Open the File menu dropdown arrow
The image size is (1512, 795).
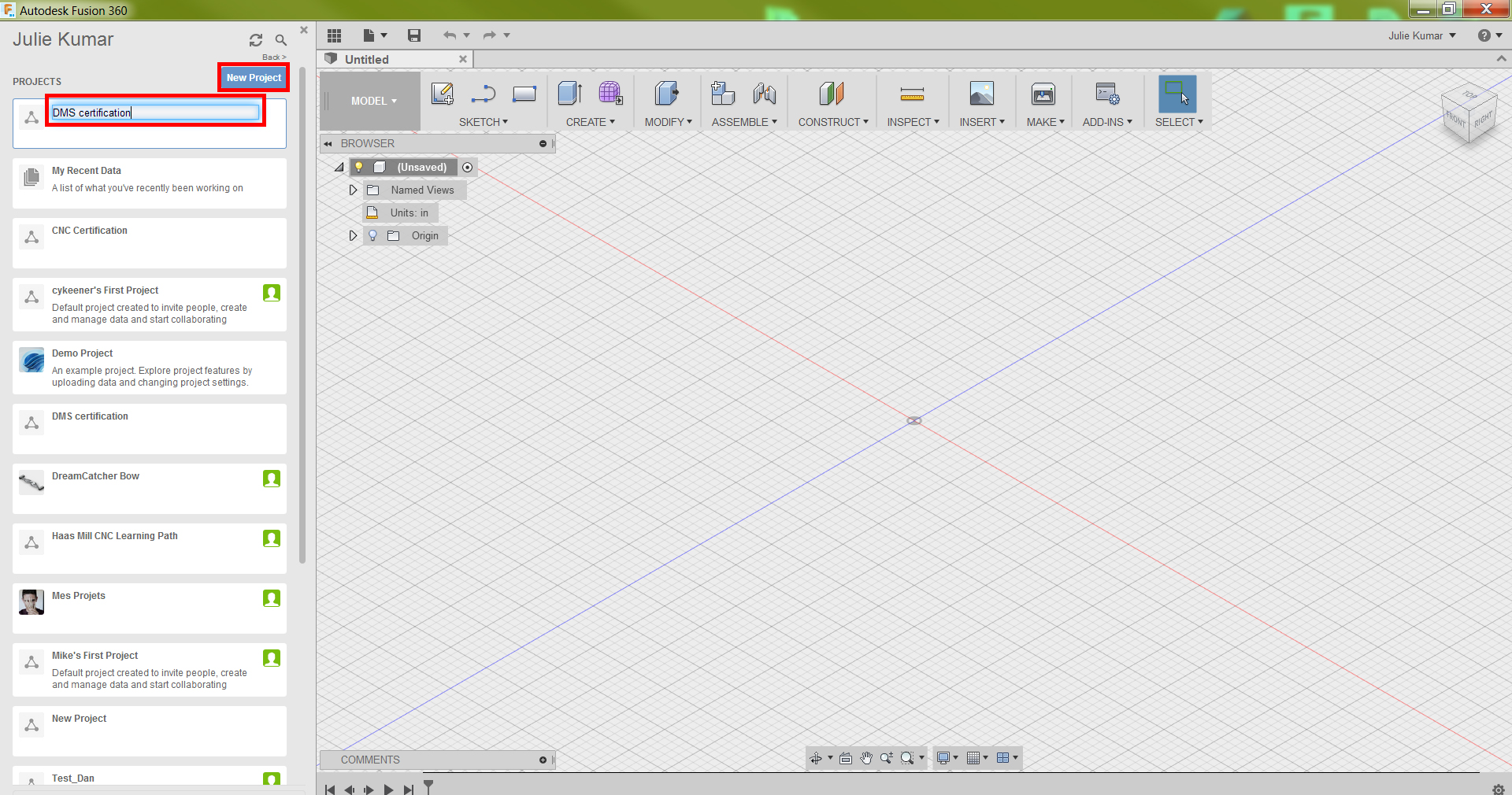[x=384, y=35]
